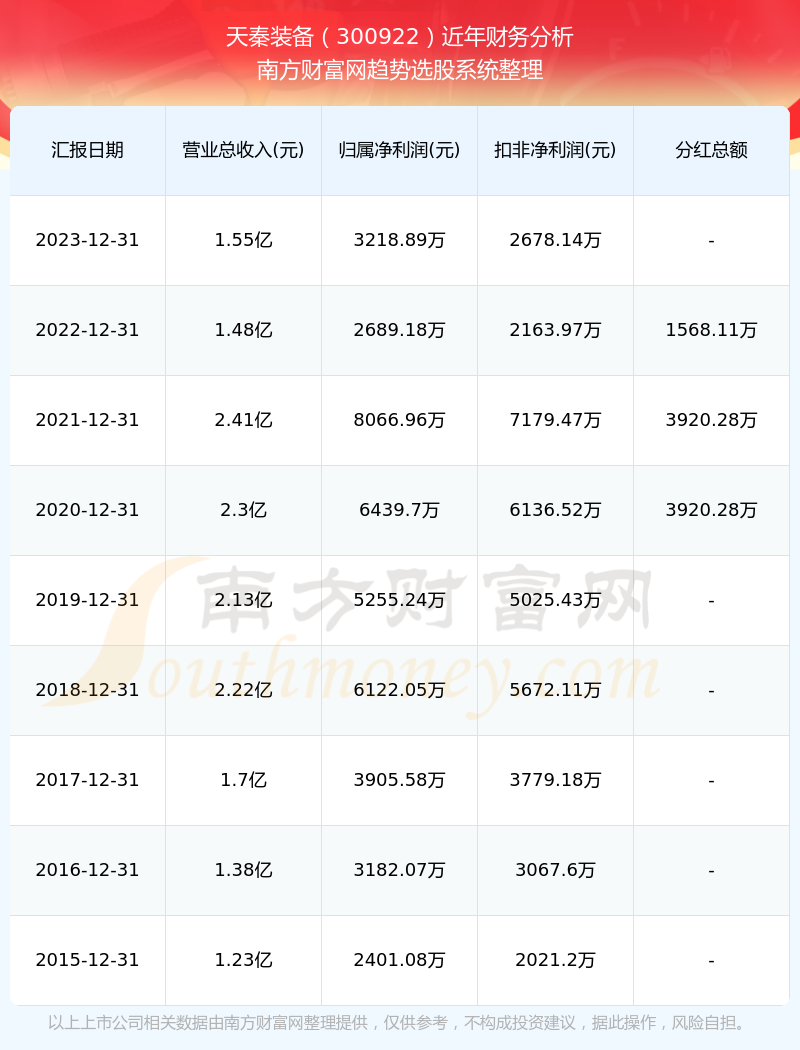Click the date cell 2023-12-31
Image resolution: width=800 pixels, height=1050 pixels.
pyautogui.click(x=87, y=240)
